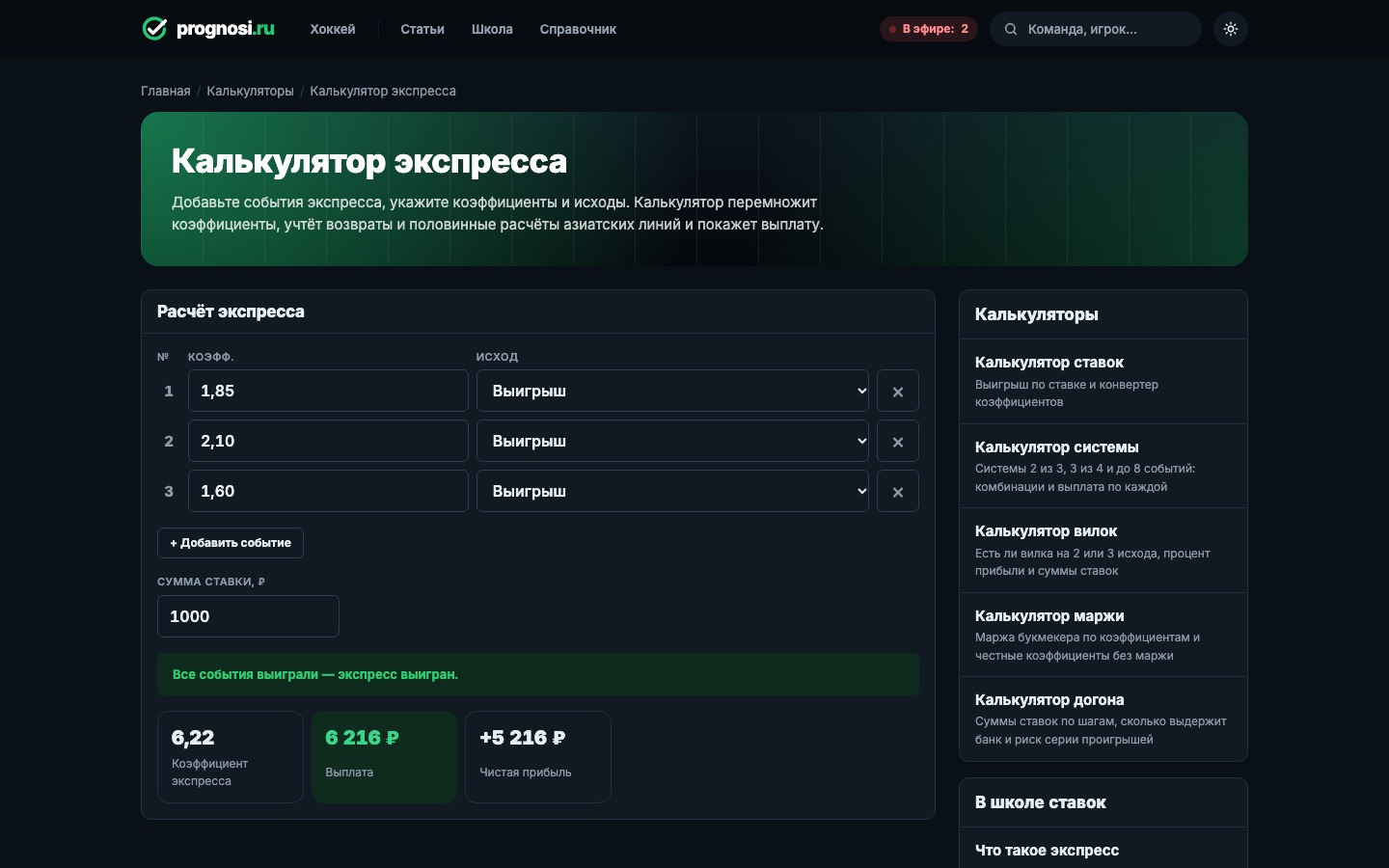Click the coefficient field with 1,60

click(328, 492)
